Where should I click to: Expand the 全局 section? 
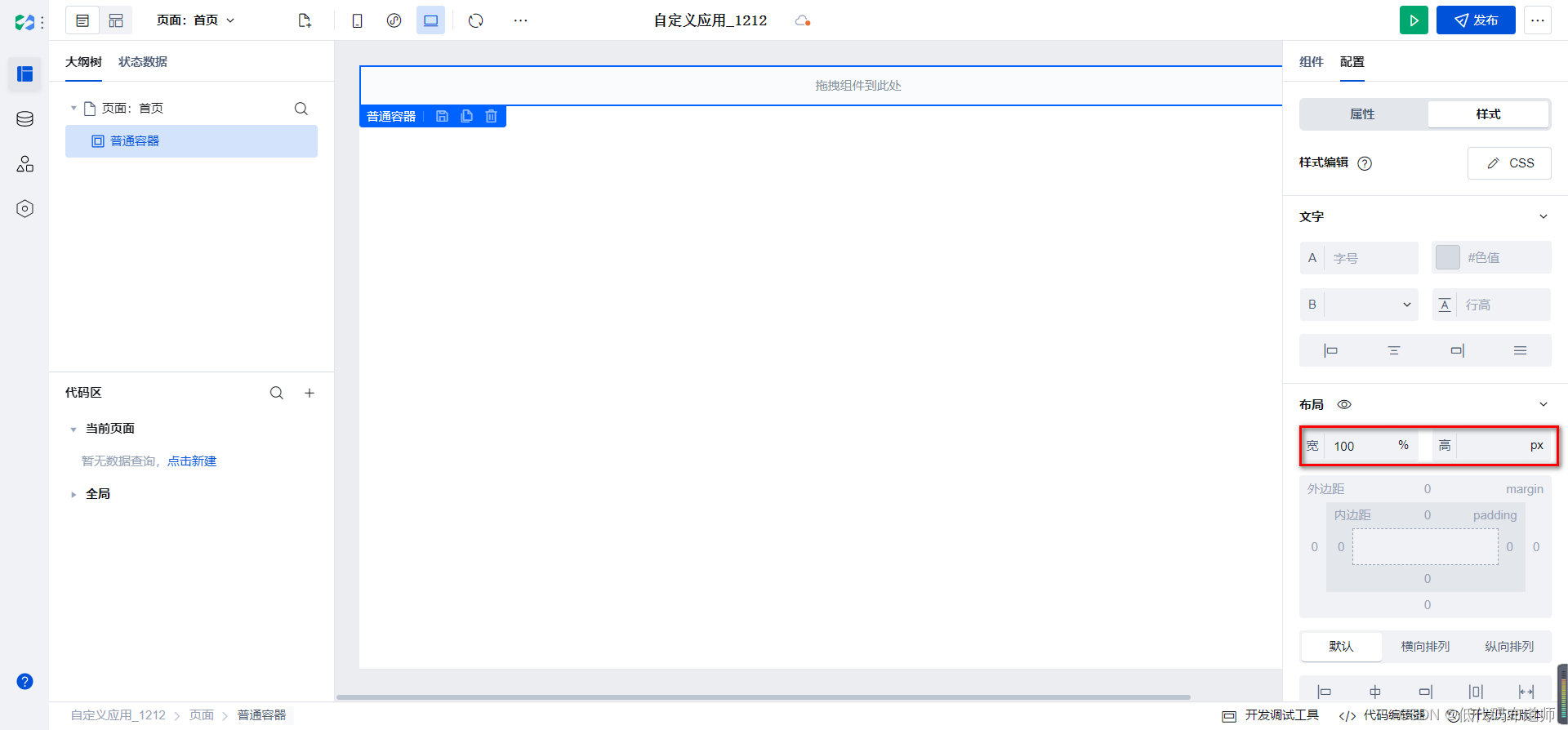[x=73, y=494]
